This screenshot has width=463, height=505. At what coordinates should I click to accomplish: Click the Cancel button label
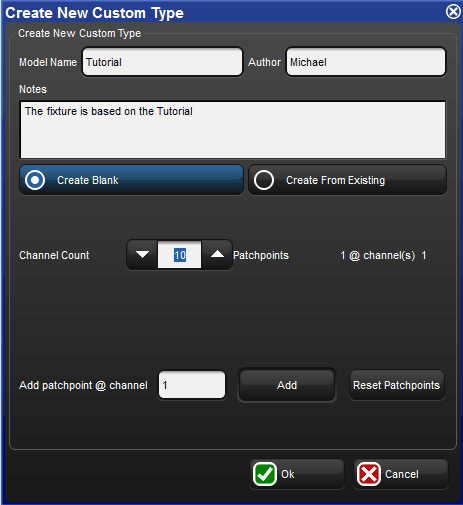(x=402, y=474)
